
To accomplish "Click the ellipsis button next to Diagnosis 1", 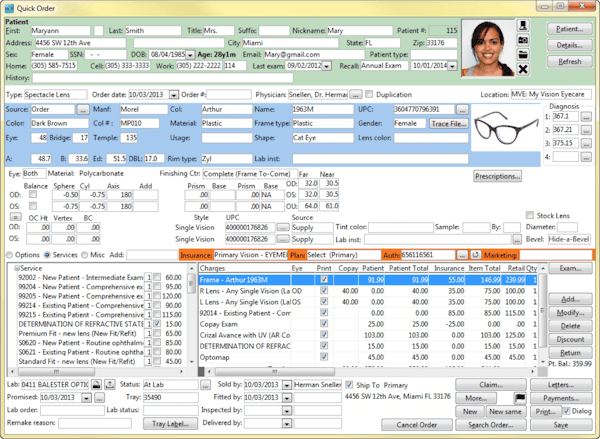I will [x=585, y=116].
